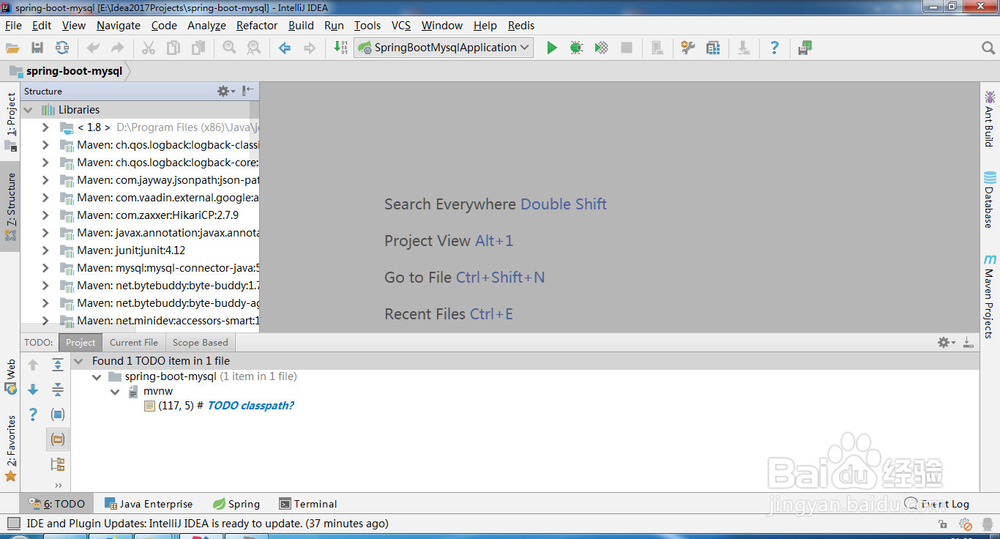Image resolution: width=1000 pixels, height=539 pixels.
Task: Click the Make Project build icon
Action: (x=341, y=48)
